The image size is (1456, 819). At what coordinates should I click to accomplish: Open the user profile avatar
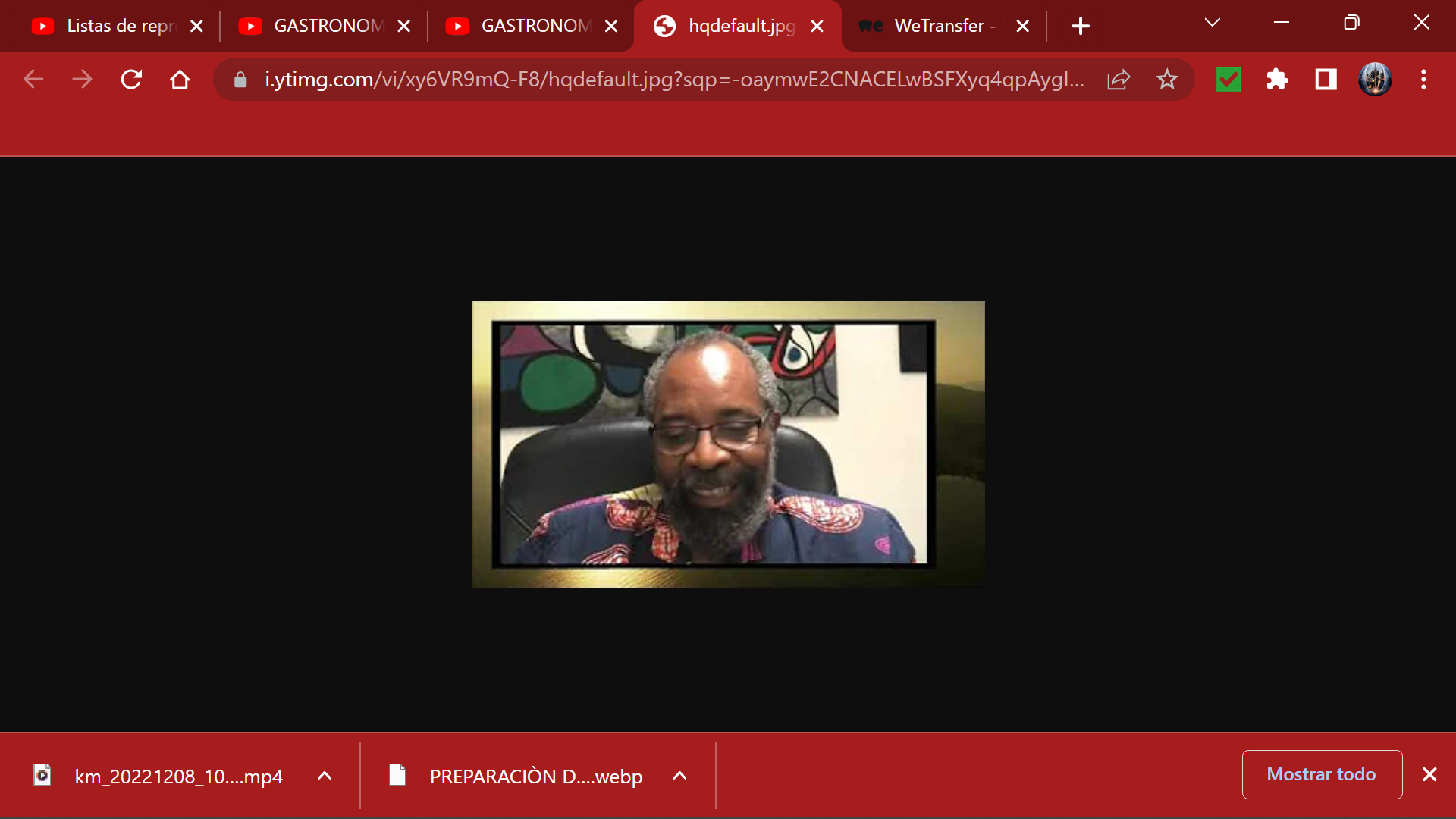(x=1374, y=80)
